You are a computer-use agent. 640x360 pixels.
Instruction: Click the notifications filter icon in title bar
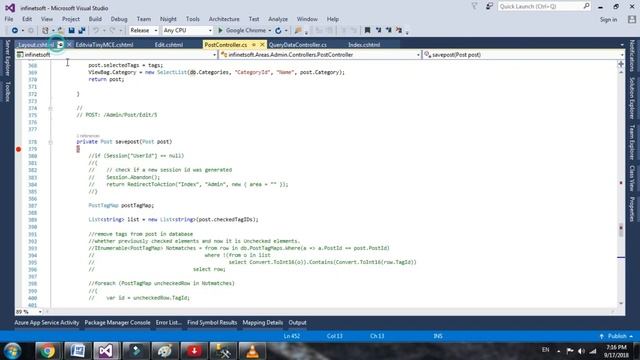coord(474,7)
